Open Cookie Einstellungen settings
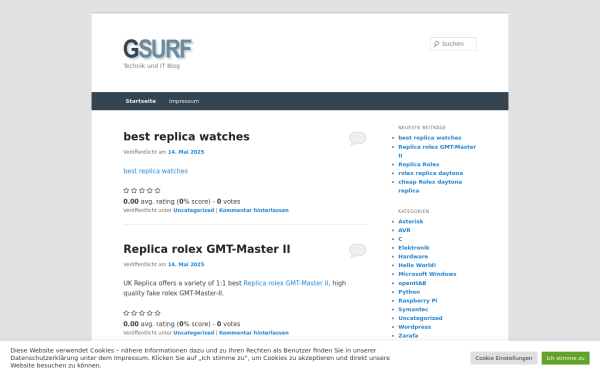This screenshot has width=600, height=375. (504, 358)
